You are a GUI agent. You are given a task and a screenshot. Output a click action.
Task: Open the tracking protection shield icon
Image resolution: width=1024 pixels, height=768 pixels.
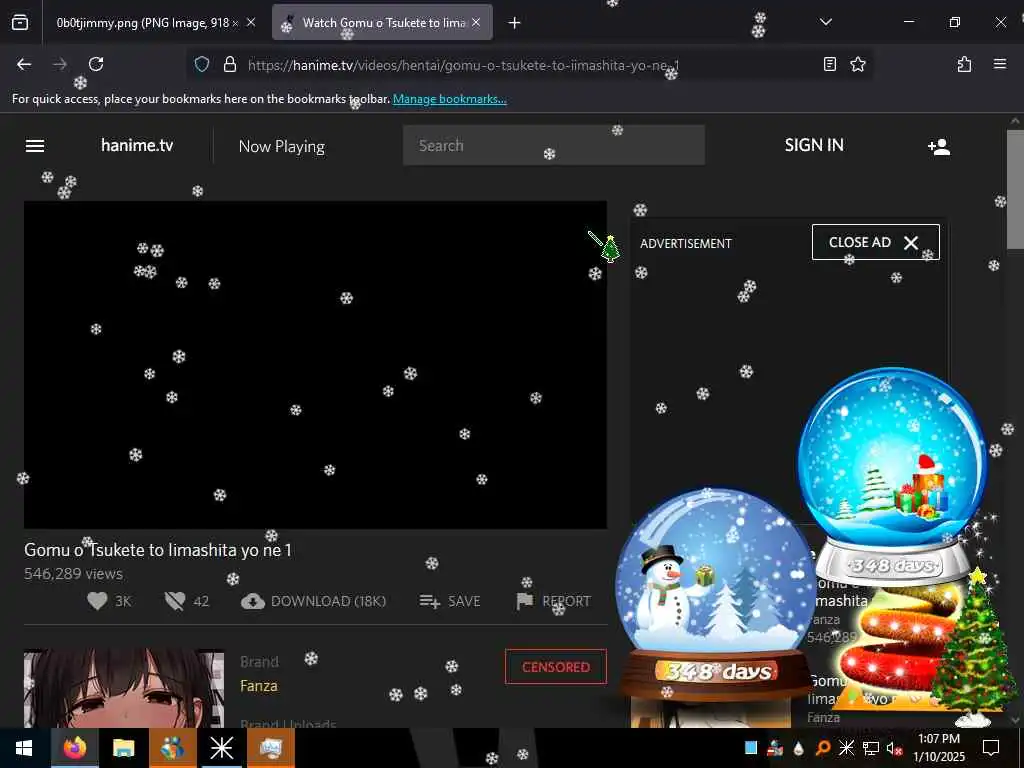202,64
